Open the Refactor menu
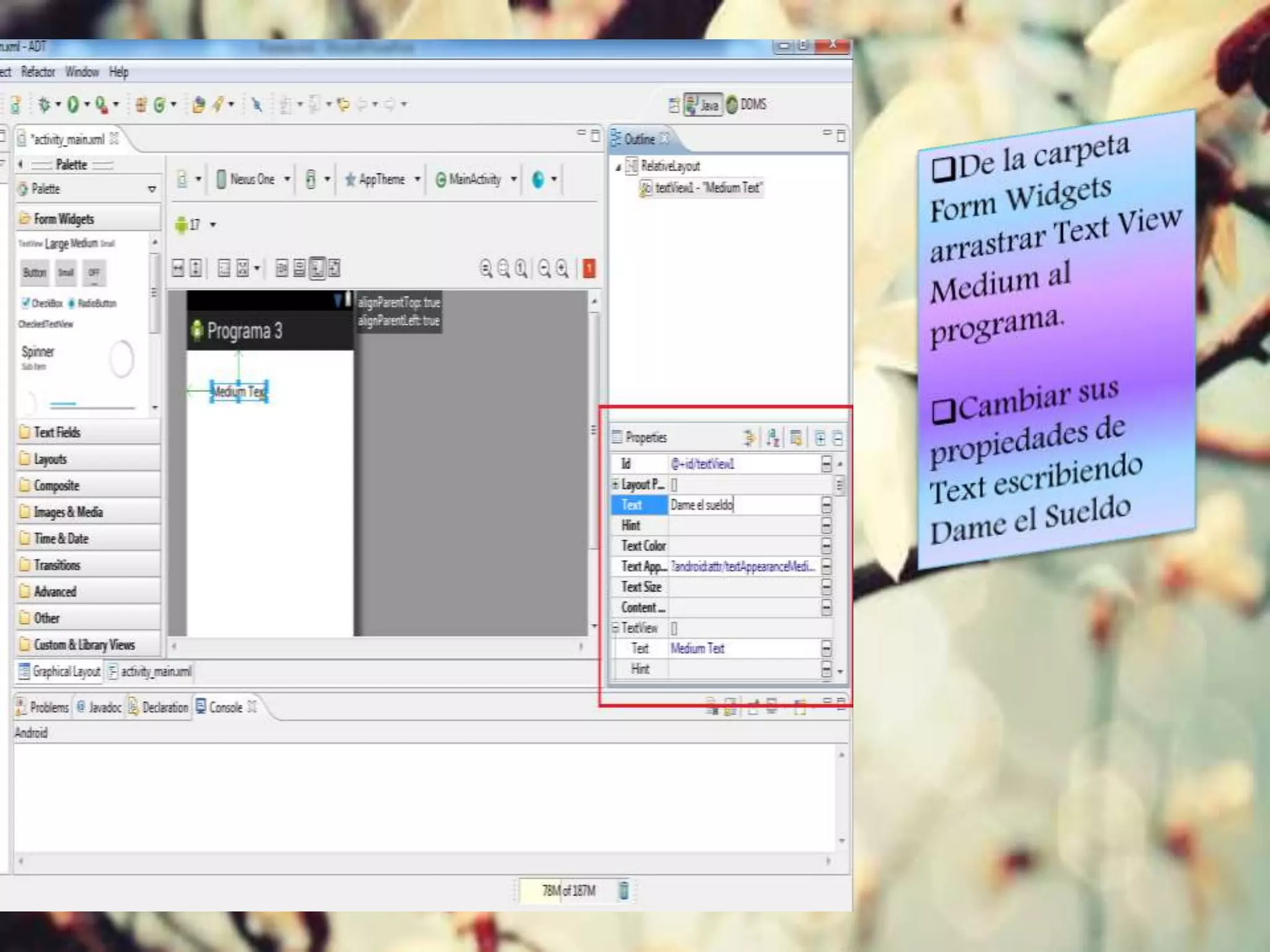The image size is (1270, 952). [38, 72]
